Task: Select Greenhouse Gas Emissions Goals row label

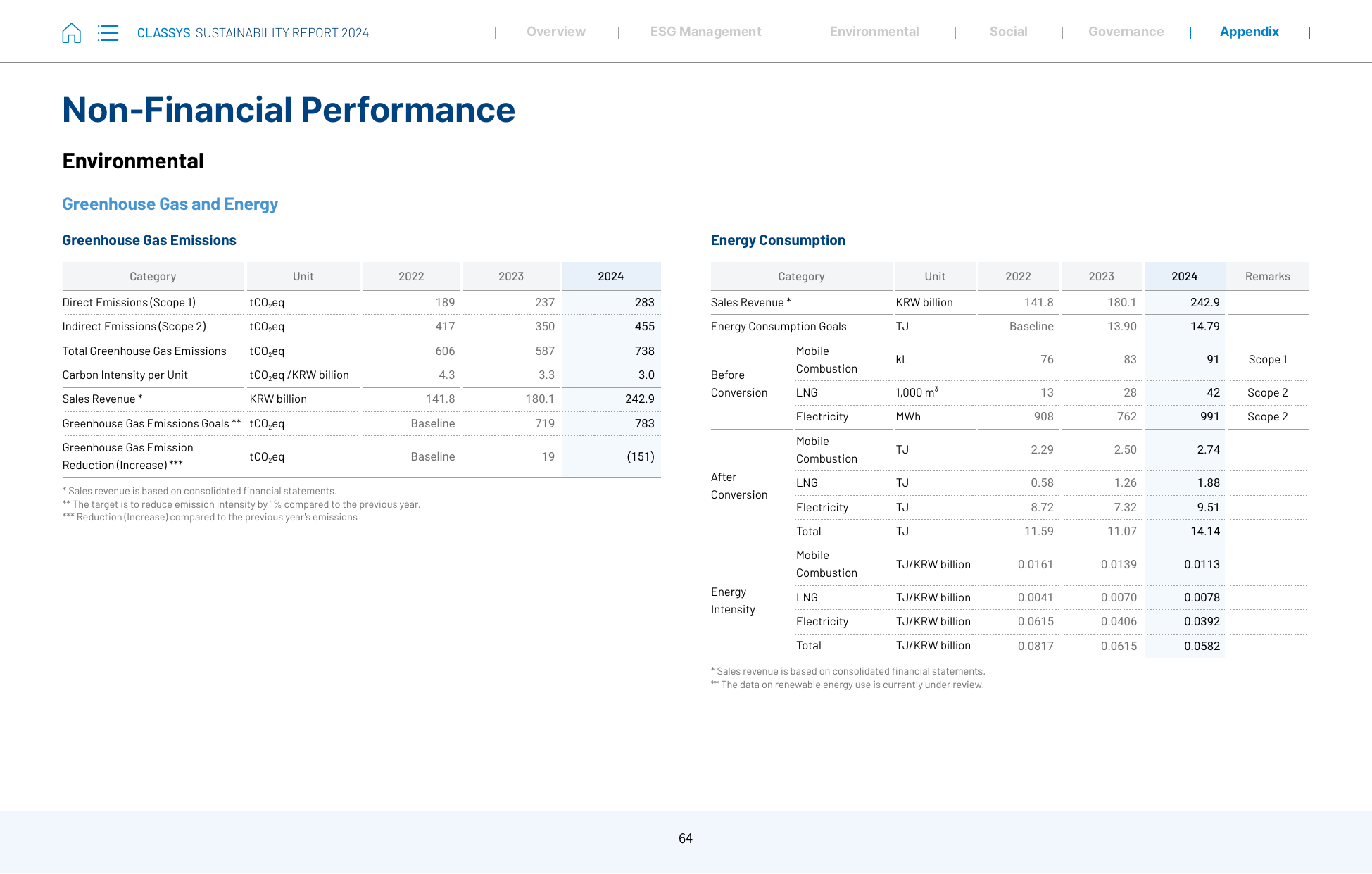Action: click(151, 423)
